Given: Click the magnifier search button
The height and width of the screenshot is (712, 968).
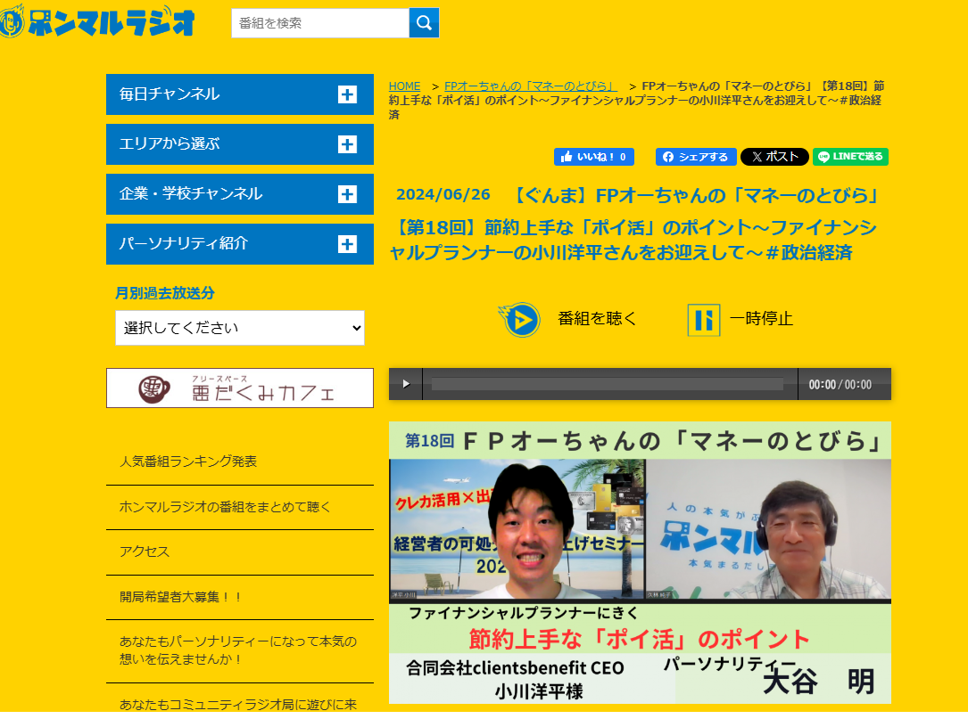Looking at the screenshot, I should pos(424,23).
